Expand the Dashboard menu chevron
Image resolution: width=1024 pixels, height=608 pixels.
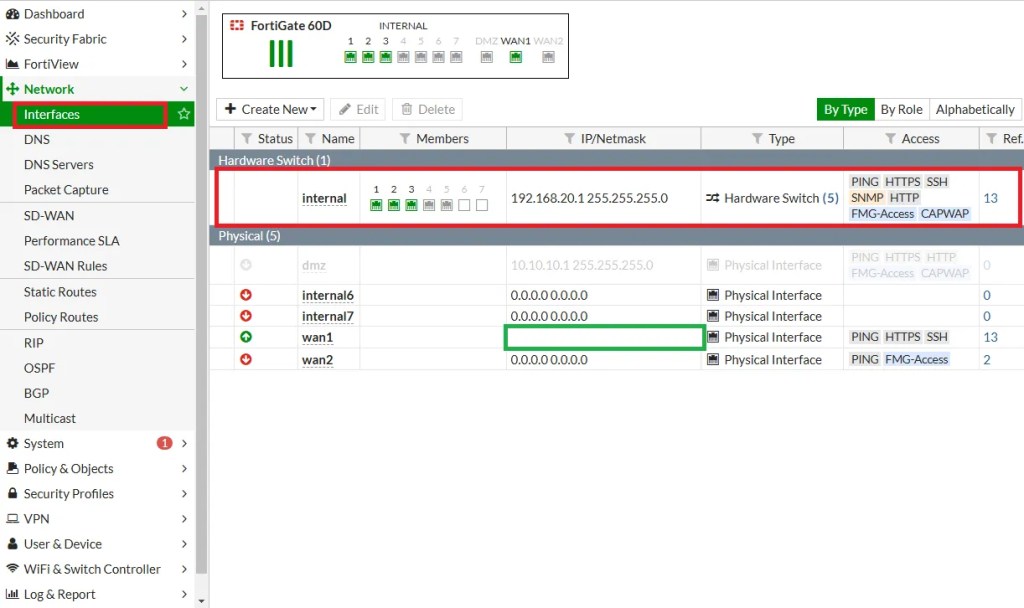[x=184, y=14]
